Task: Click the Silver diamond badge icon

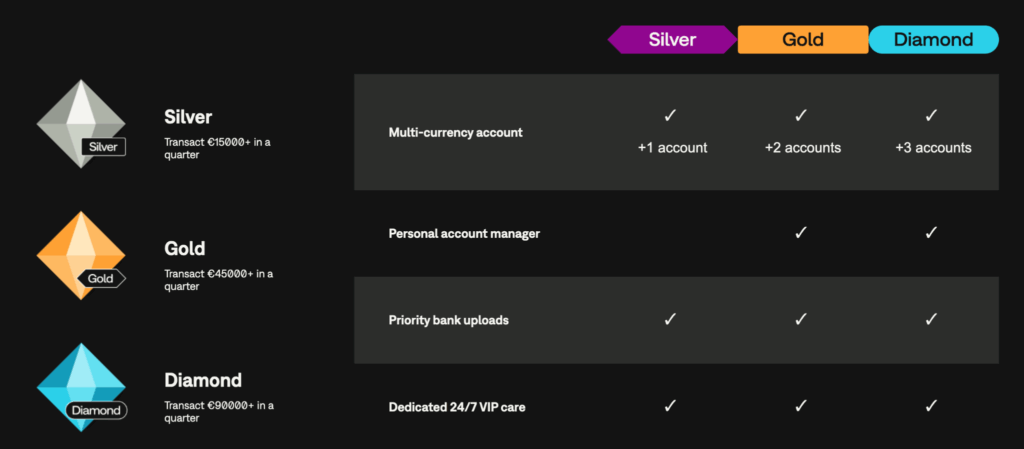Action: [80, 125]
